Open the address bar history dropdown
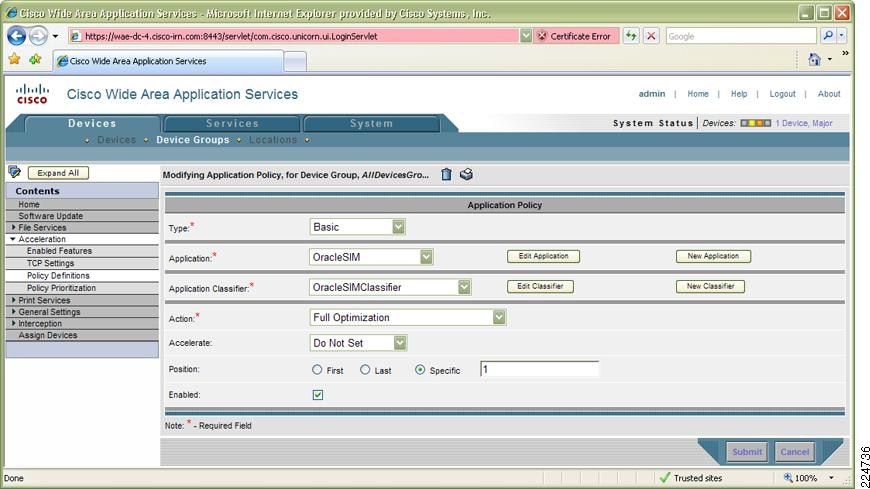 (526, 36)
